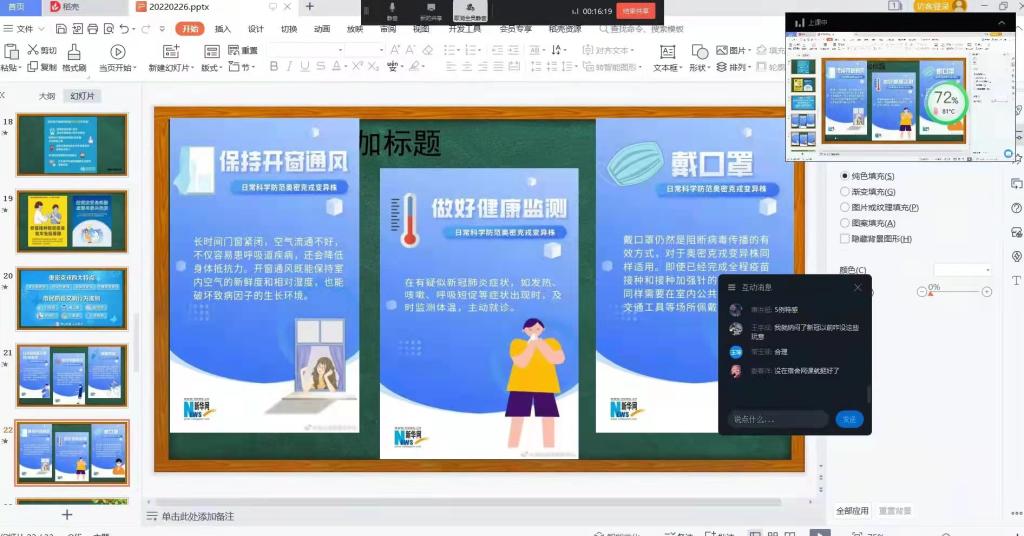The image size is (1024, 536).
Task: Click the Format Painter (格式刷) icon
Action: [x=74, y=51]
